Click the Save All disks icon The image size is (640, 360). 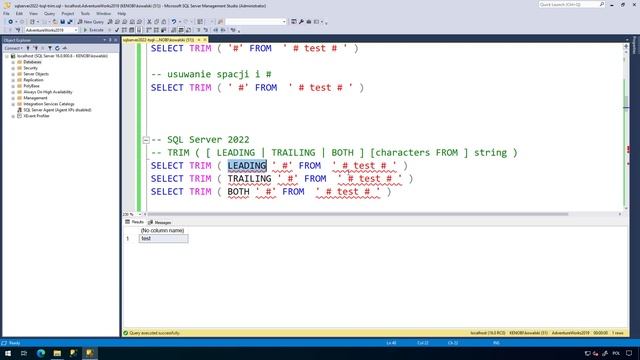(70, 22)
